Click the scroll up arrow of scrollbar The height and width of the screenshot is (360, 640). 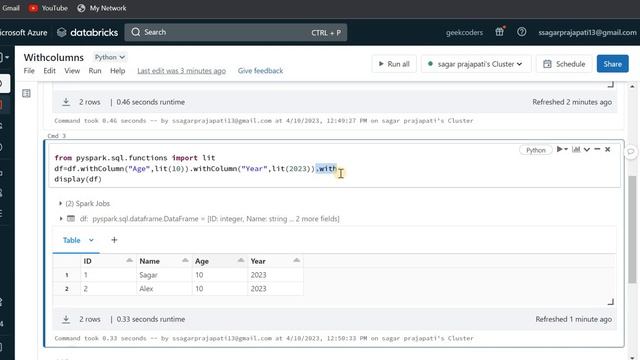coord(632,86)
